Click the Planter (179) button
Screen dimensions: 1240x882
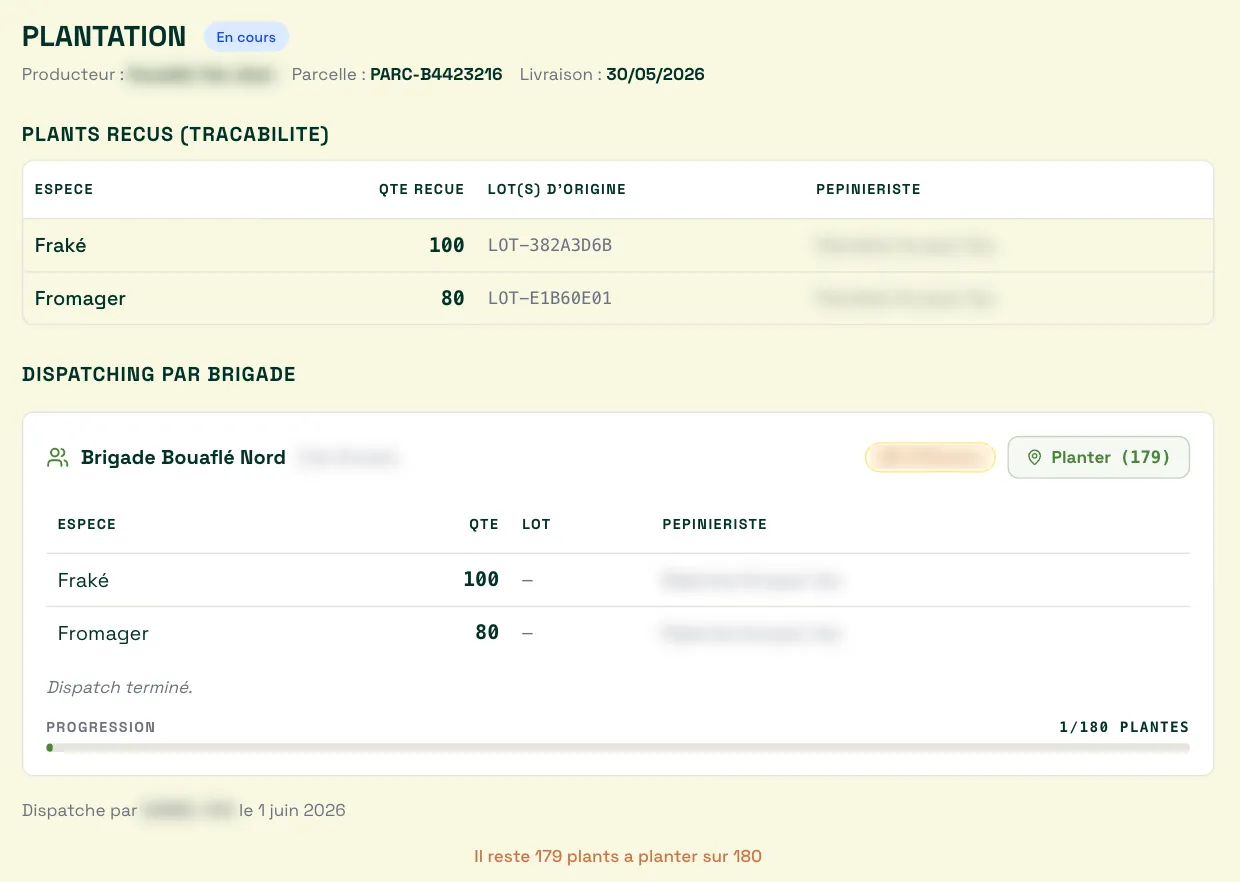point(1098,457)
